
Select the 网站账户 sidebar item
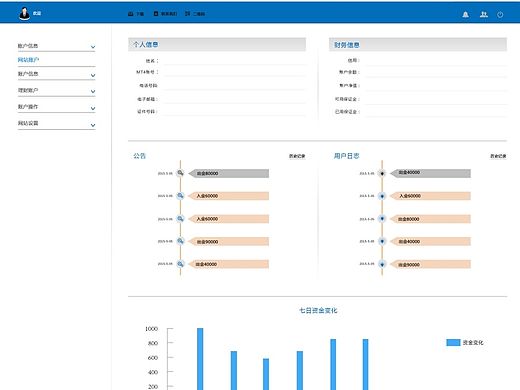click(28, 60)
